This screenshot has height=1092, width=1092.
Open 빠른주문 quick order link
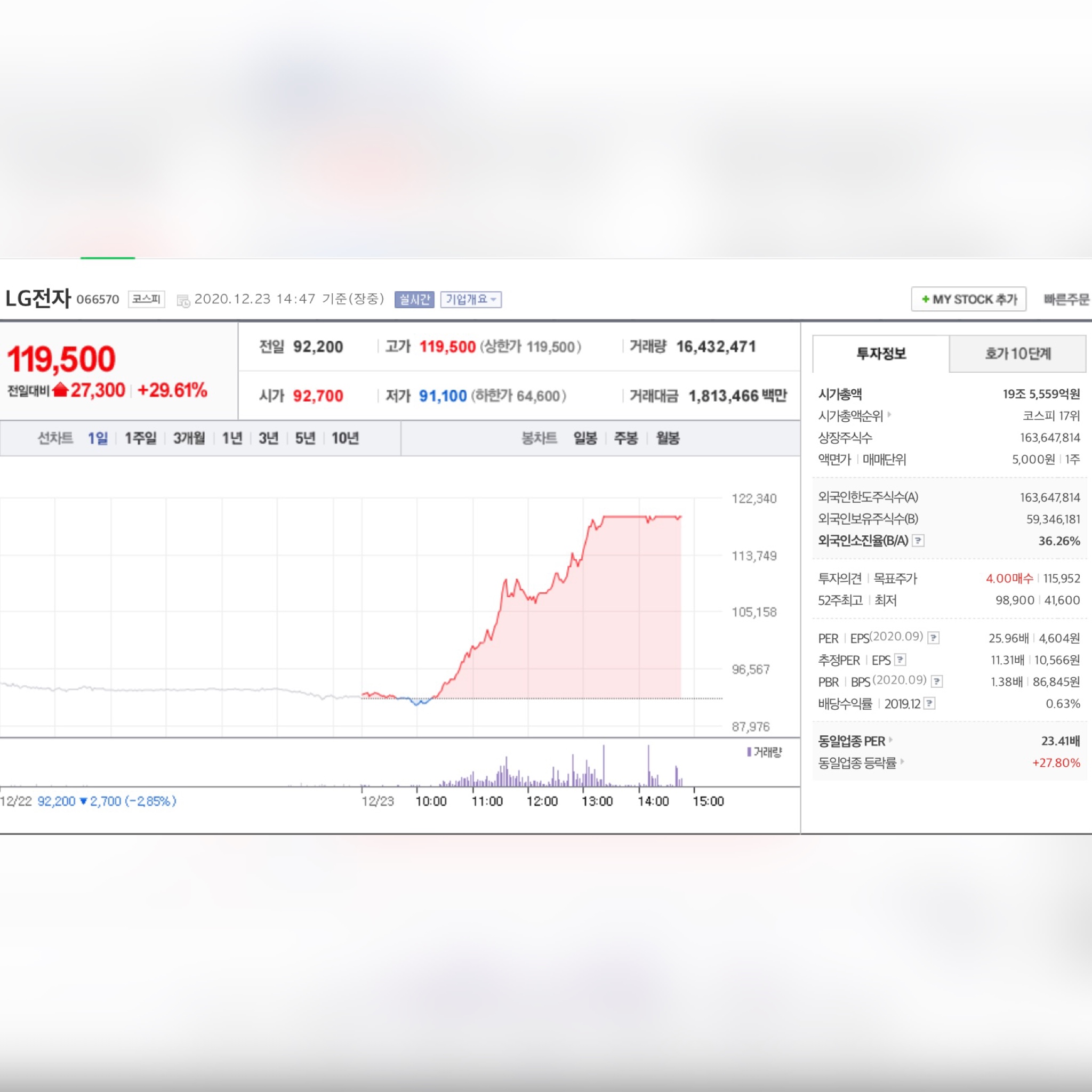click(x=1066, y=300)
